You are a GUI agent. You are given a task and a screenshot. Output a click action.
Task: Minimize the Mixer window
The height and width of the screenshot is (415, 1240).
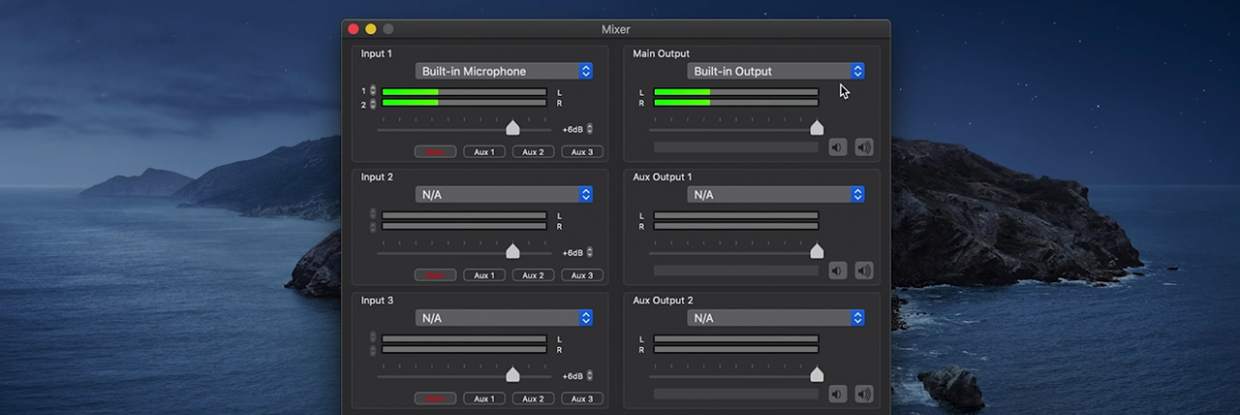371,29
